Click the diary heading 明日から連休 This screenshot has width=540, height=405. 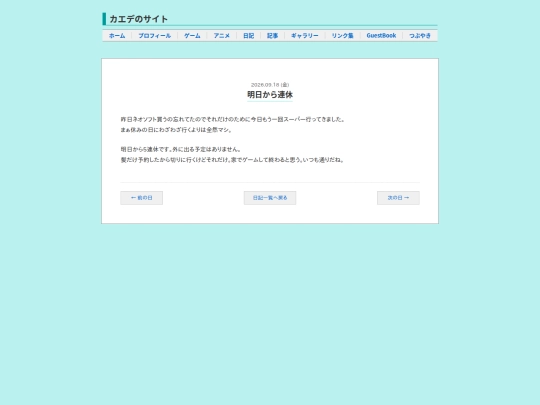270,95
